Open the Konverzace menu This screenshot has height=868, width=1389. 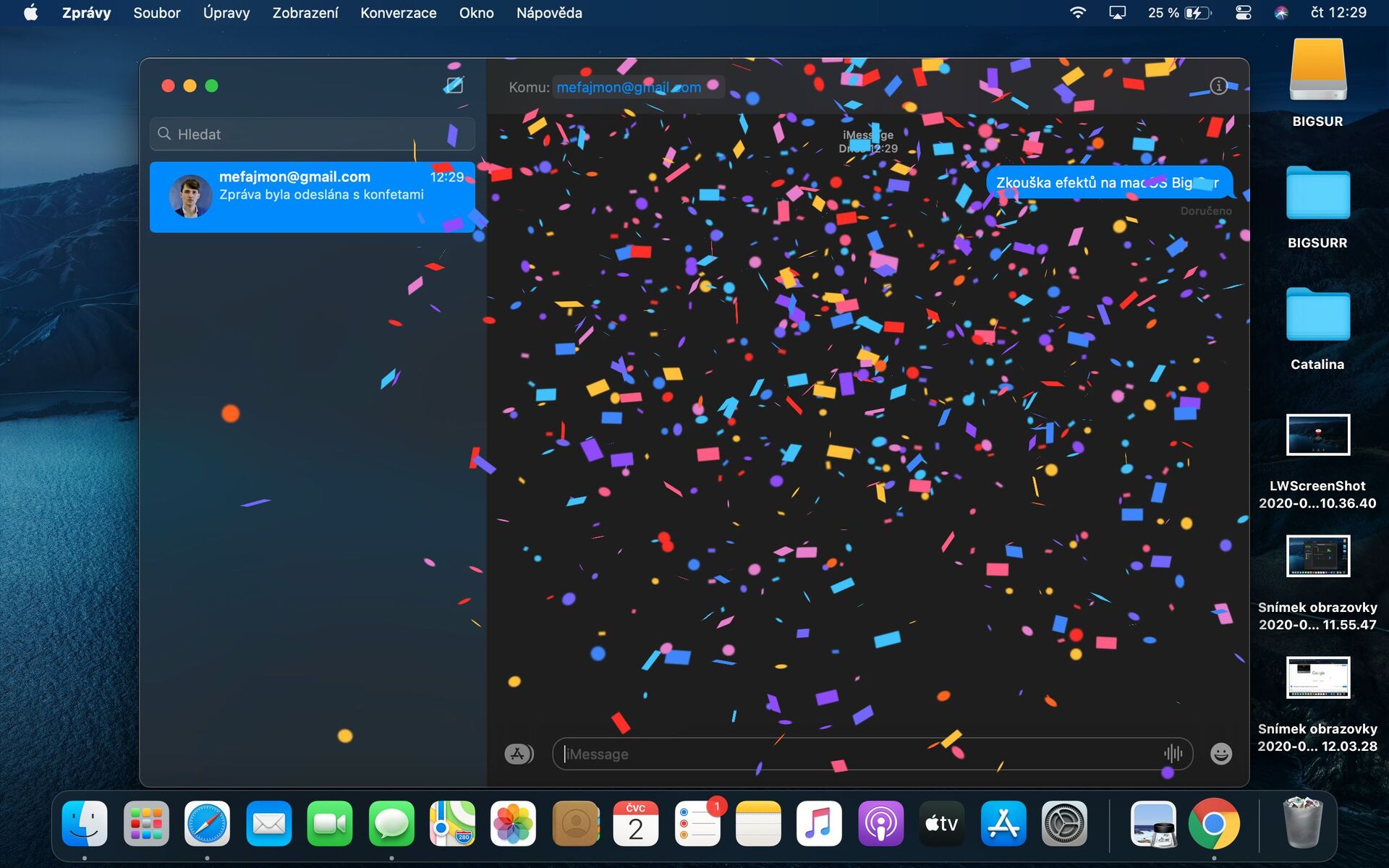397,12
